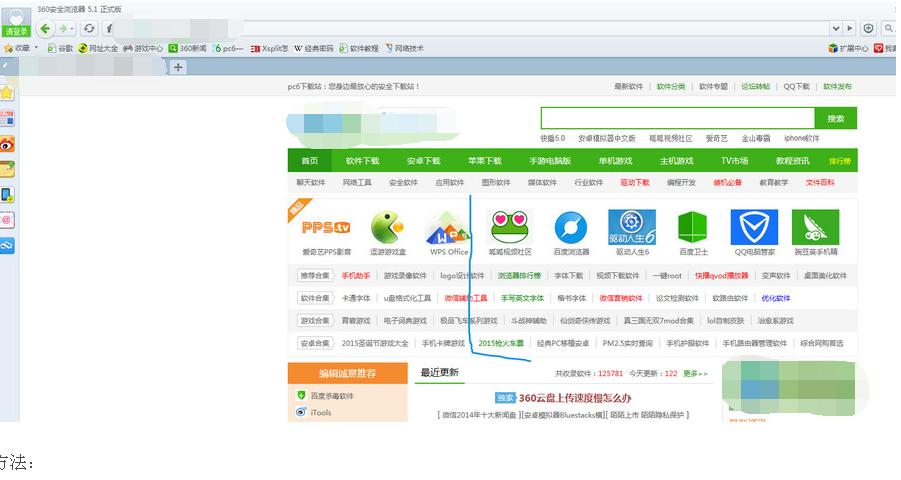Open a new tab with the plus button
Image resolution: width=901 pixels, height=480 pixels.
(178, 67)
